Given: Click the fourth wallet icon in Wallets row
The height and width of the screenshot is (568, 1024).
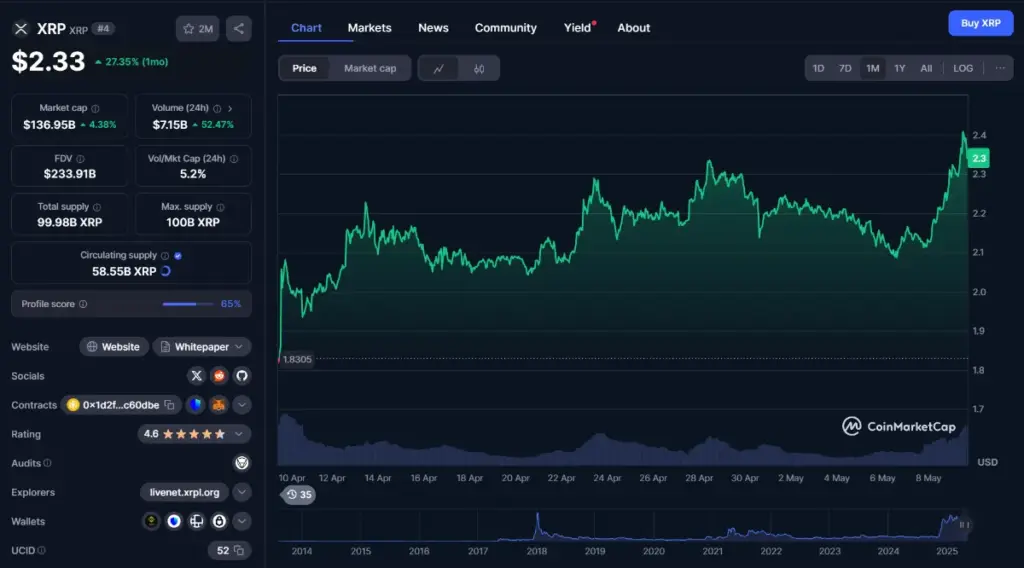Looking at the screenshot, I should pyautogui.click(x=219, y=521).
